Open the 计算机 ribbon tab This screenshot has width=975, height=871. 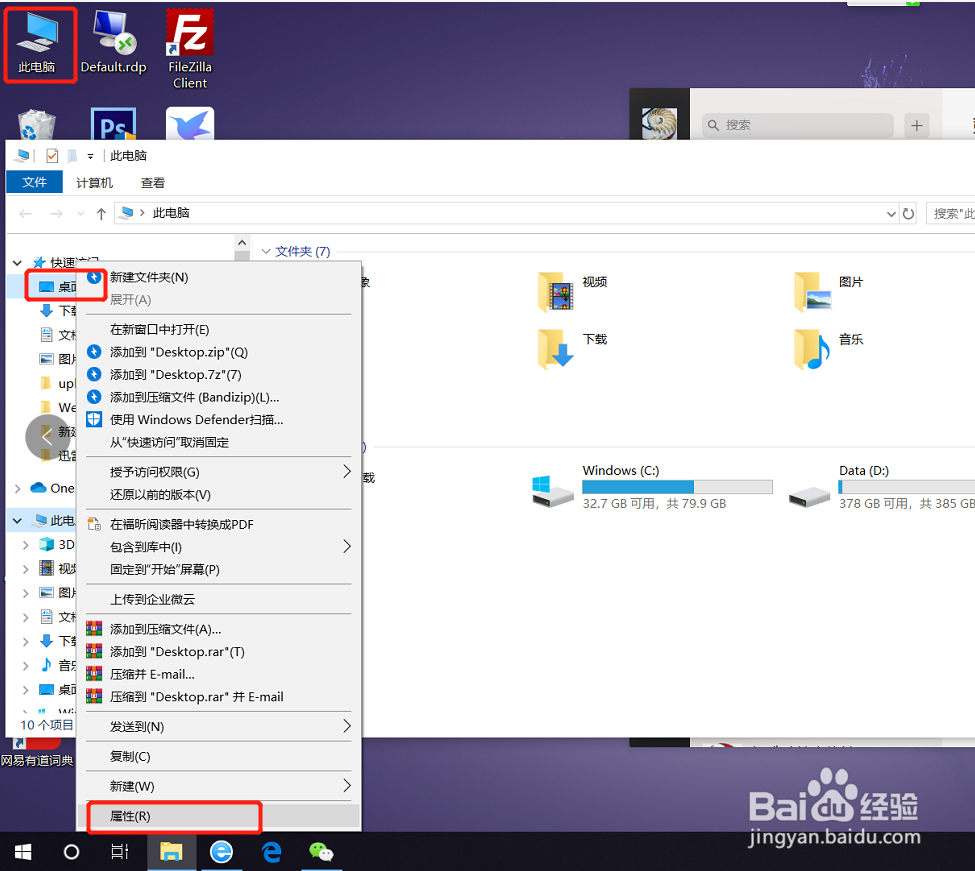coord(95,183)
